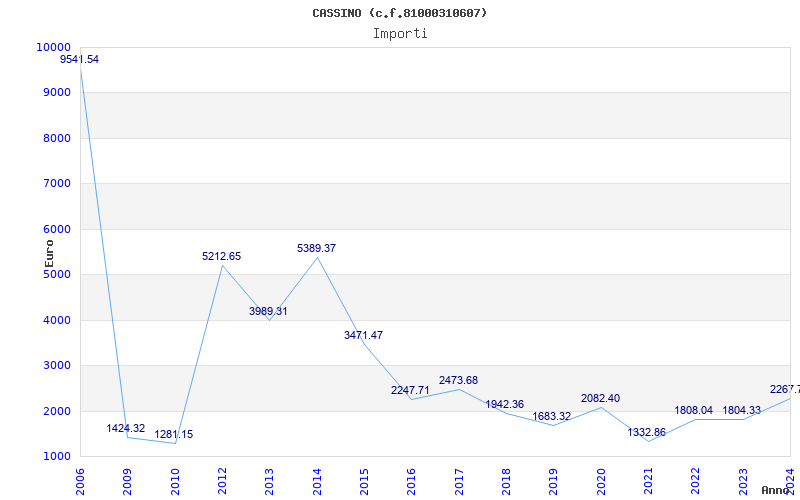Click x-axis year 2012
Image resolution: width=800 pixels, height=500 pixels.
coord(222,482)
